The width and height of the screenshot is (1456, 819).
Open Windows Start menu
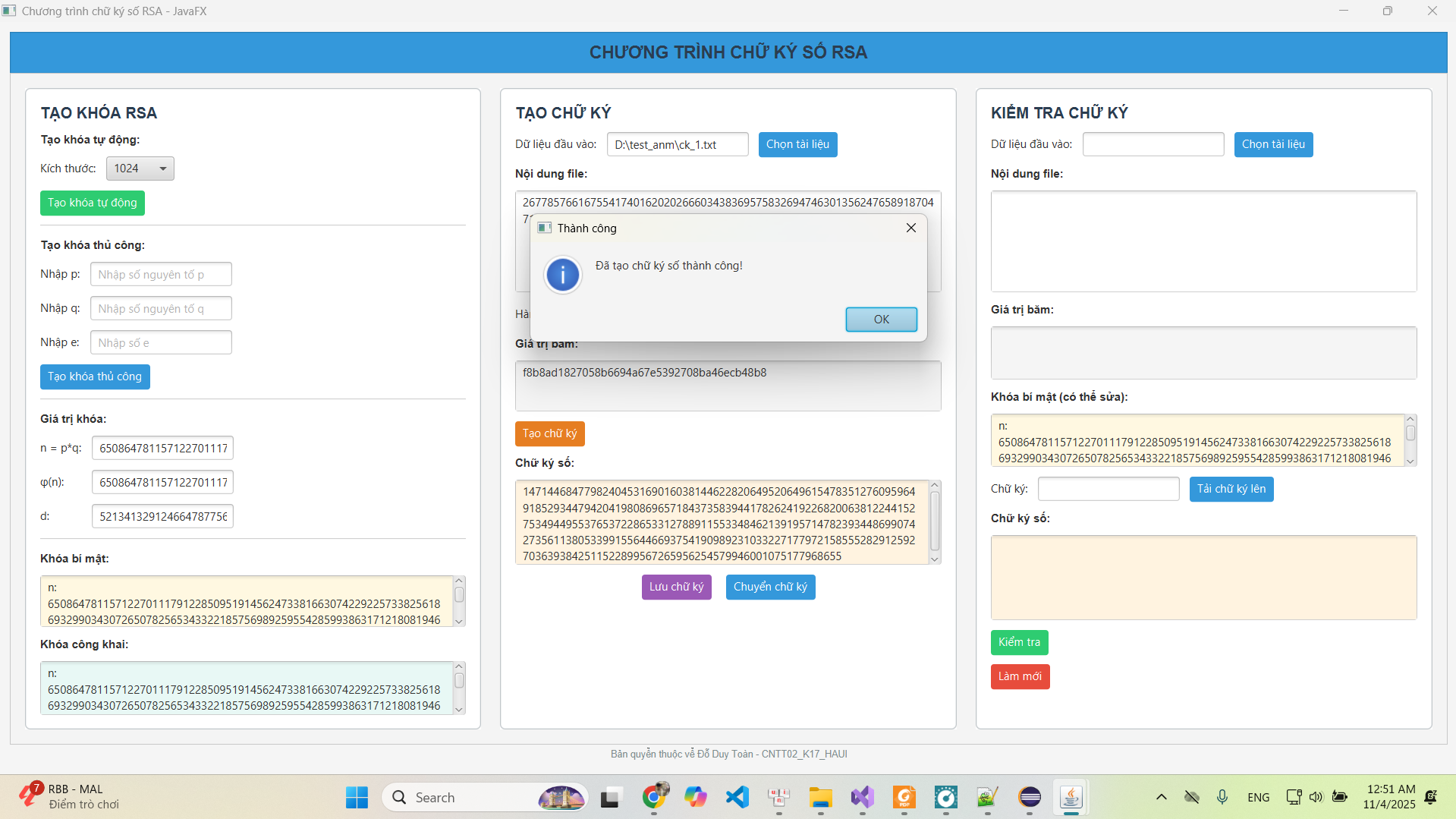coord(357,797)
